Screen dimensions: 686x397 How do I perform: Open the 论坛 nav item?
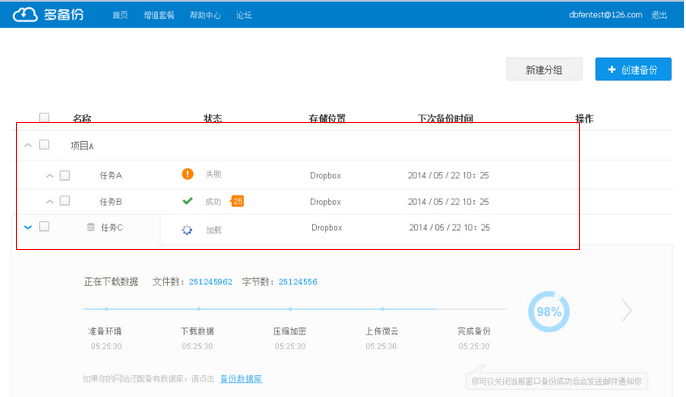(244, 15)
